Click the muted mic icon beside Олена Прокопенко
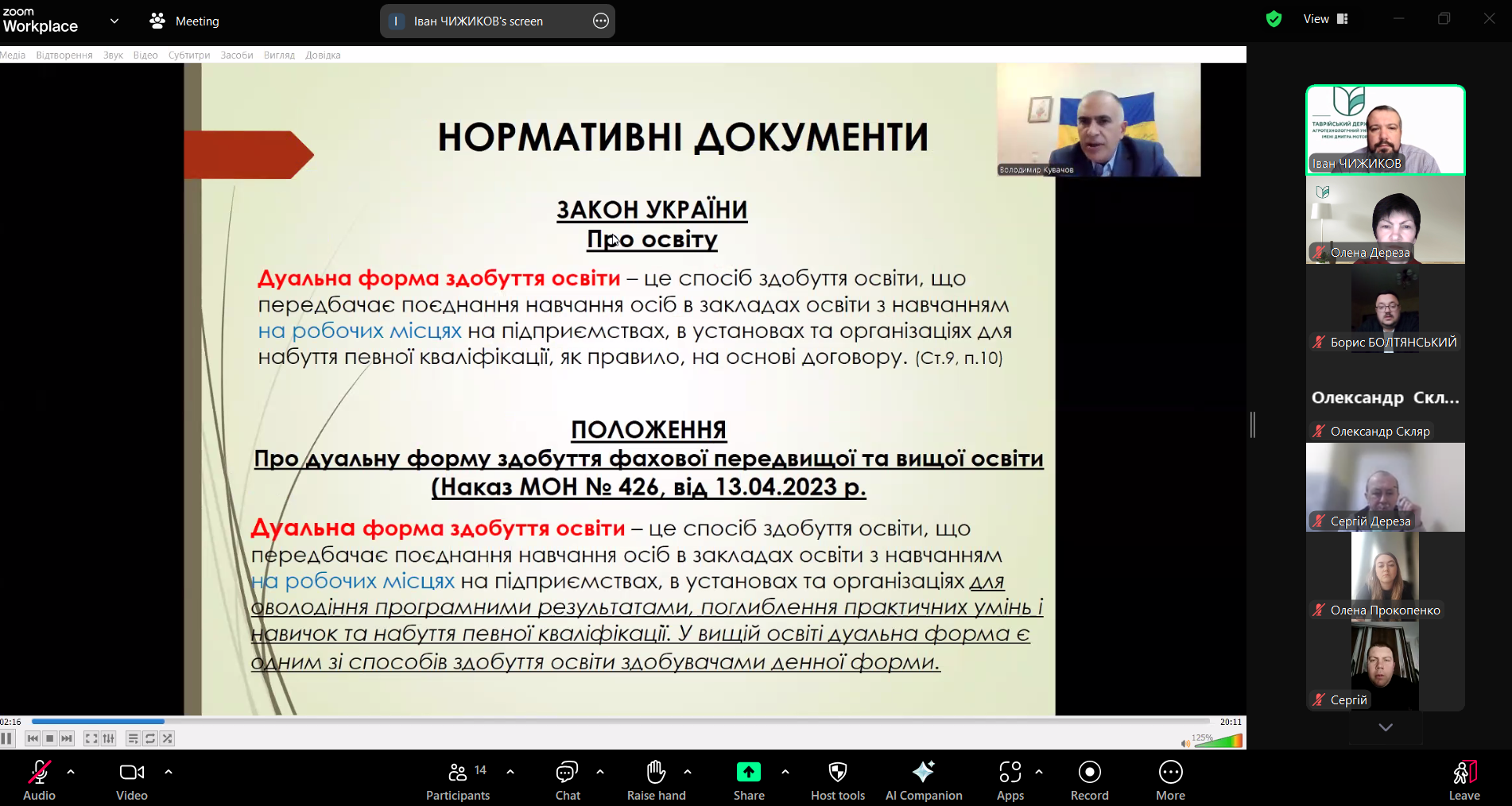Screen dimensions: 1512x806 click(1319, 610)
